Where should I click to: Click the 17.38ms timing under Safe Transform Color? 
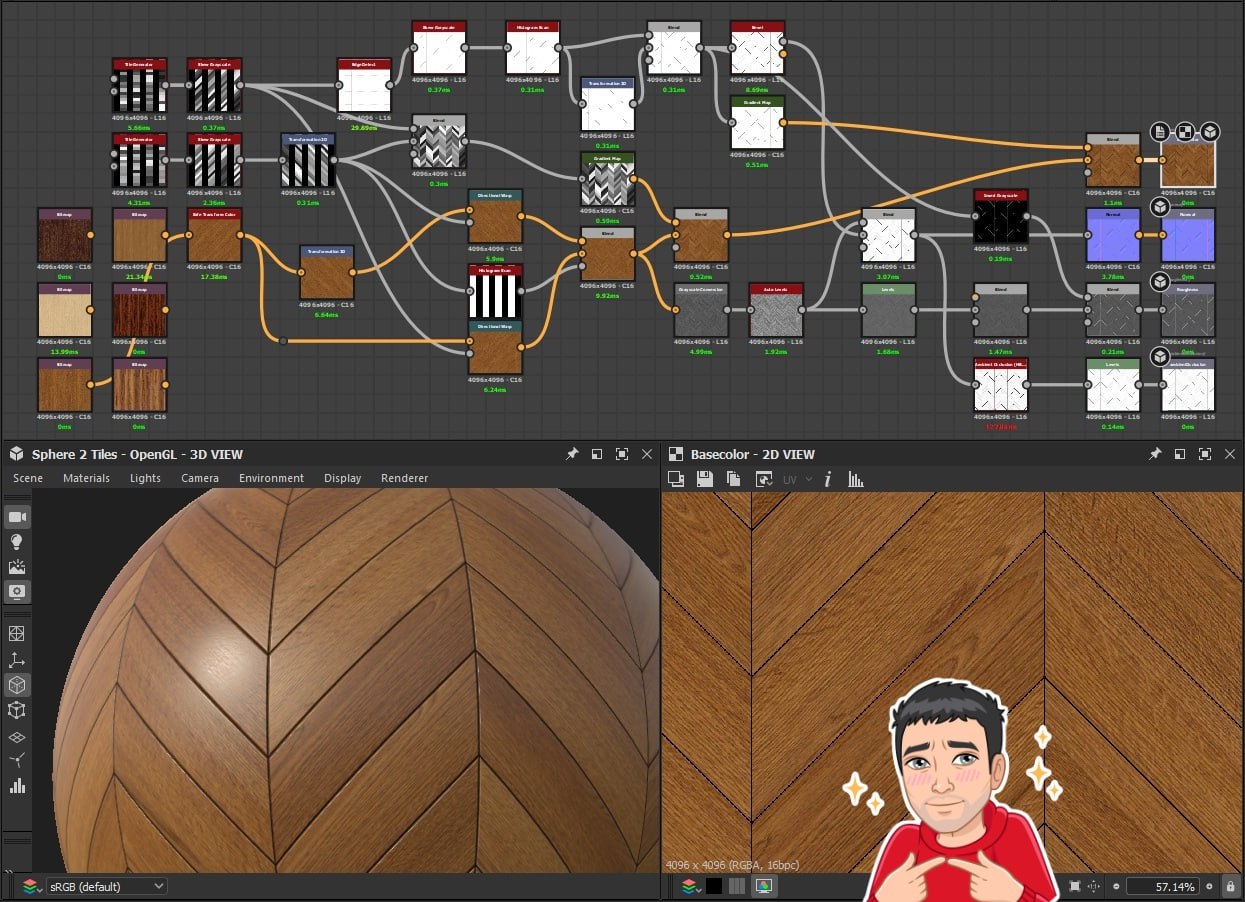click(x=214, y=277)
